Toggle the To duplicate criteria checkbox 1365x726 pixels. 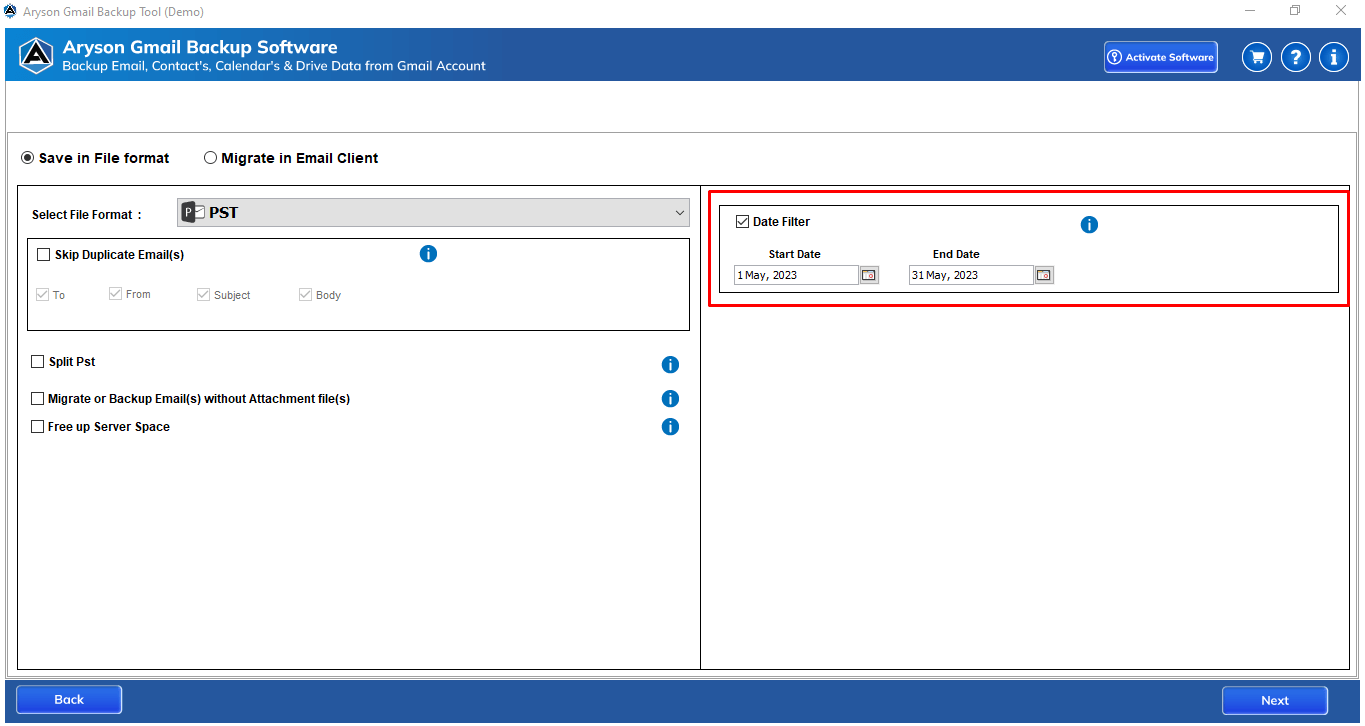[x=42, y=295]
